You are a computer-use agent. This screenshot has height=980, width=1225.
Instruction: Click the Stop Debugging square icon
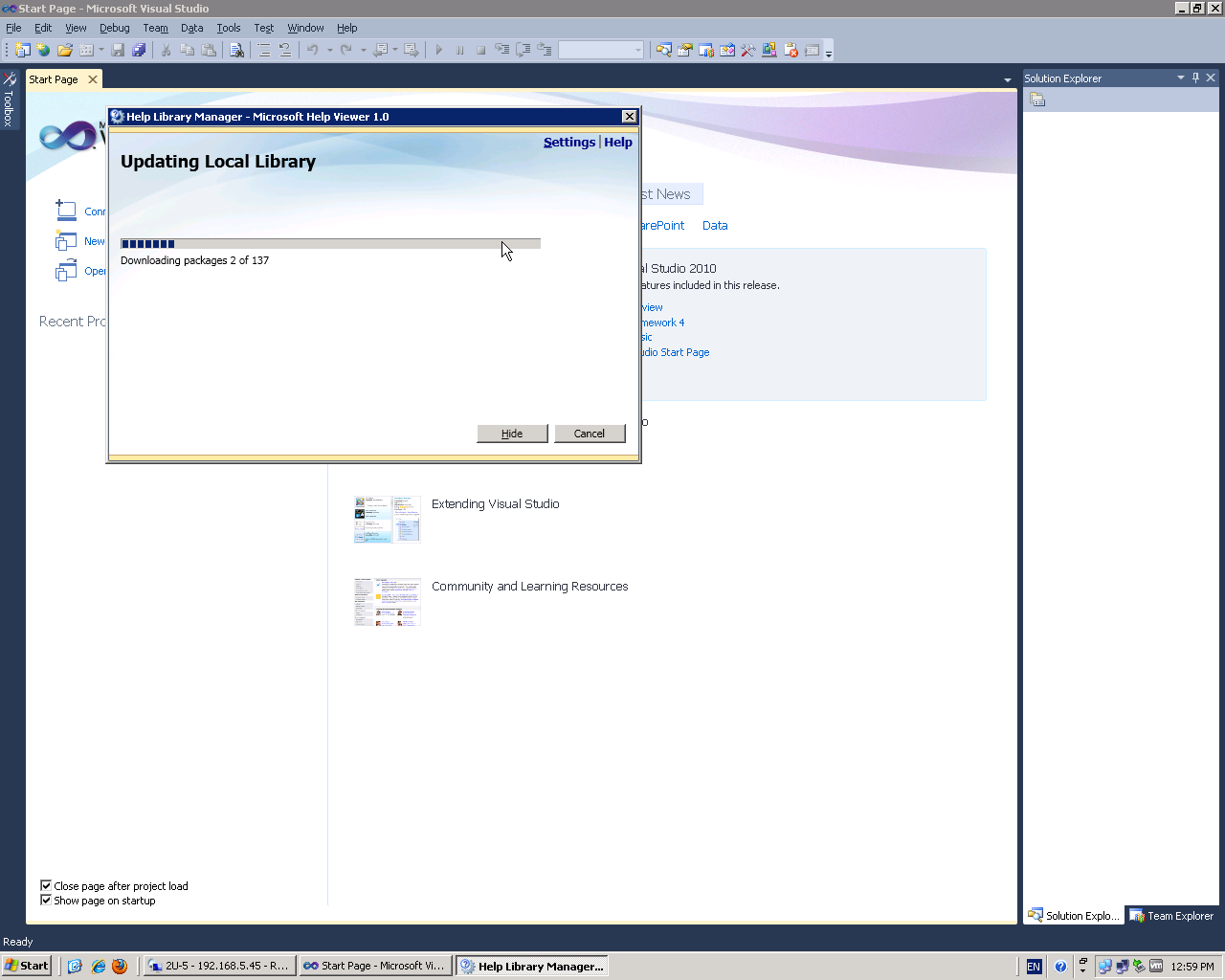point(481,50)
